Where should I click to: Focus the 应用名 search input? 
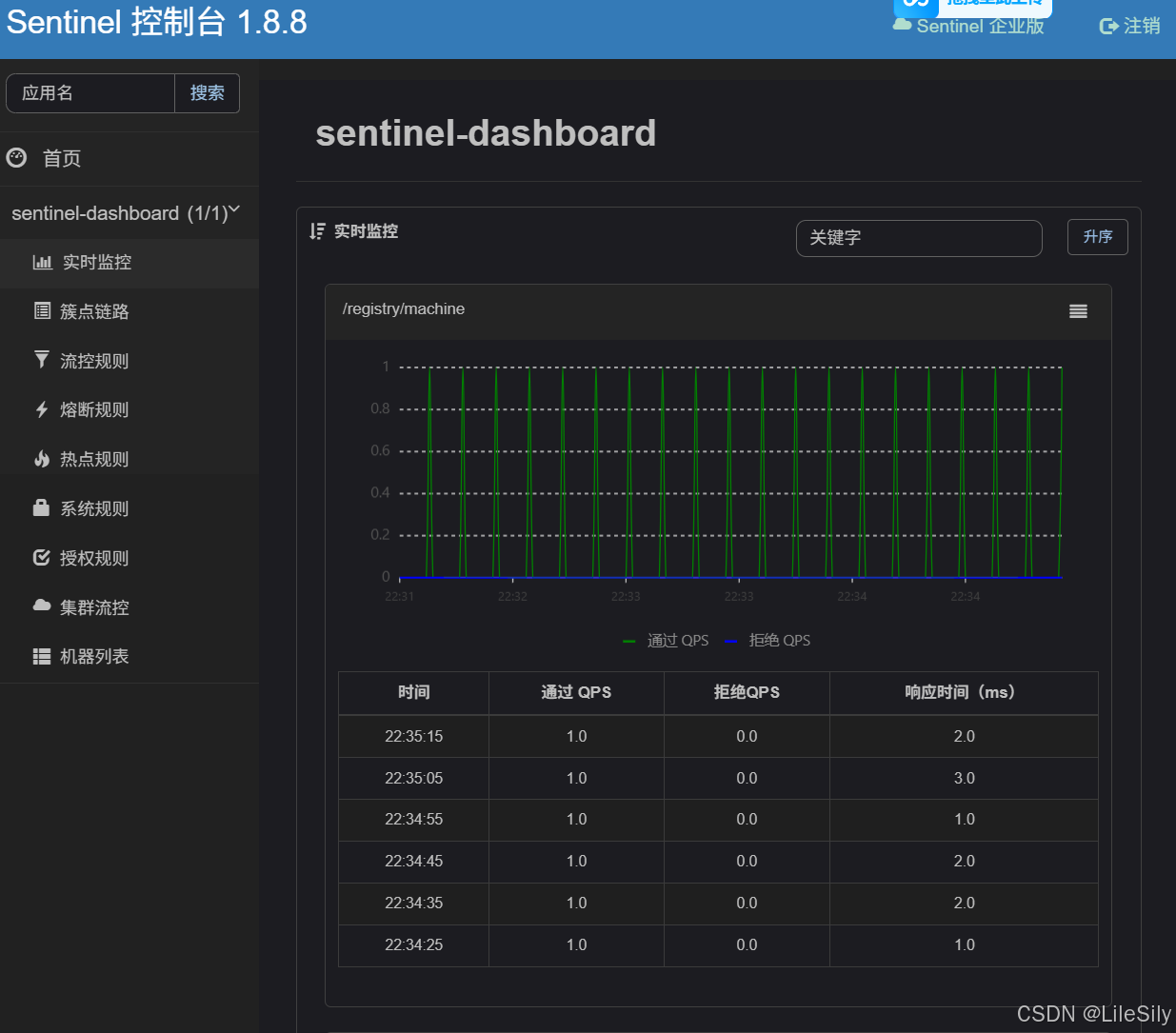click(90, 93)
